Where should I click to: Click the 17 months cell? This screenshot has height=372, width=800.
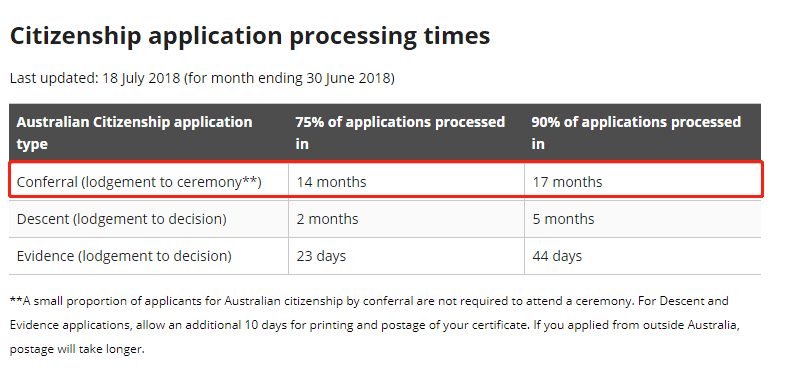click(x=642, y=182)
